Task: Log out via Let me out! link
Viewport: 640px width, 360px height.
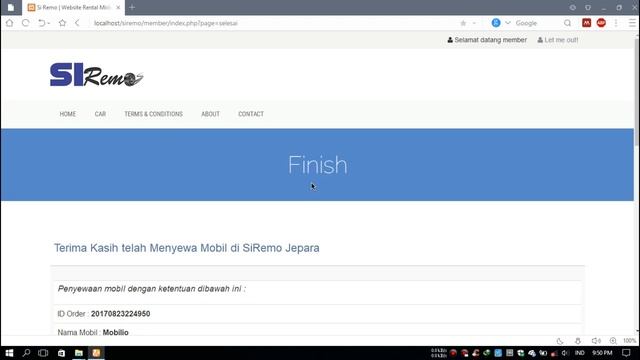Action: click(558, 40)
